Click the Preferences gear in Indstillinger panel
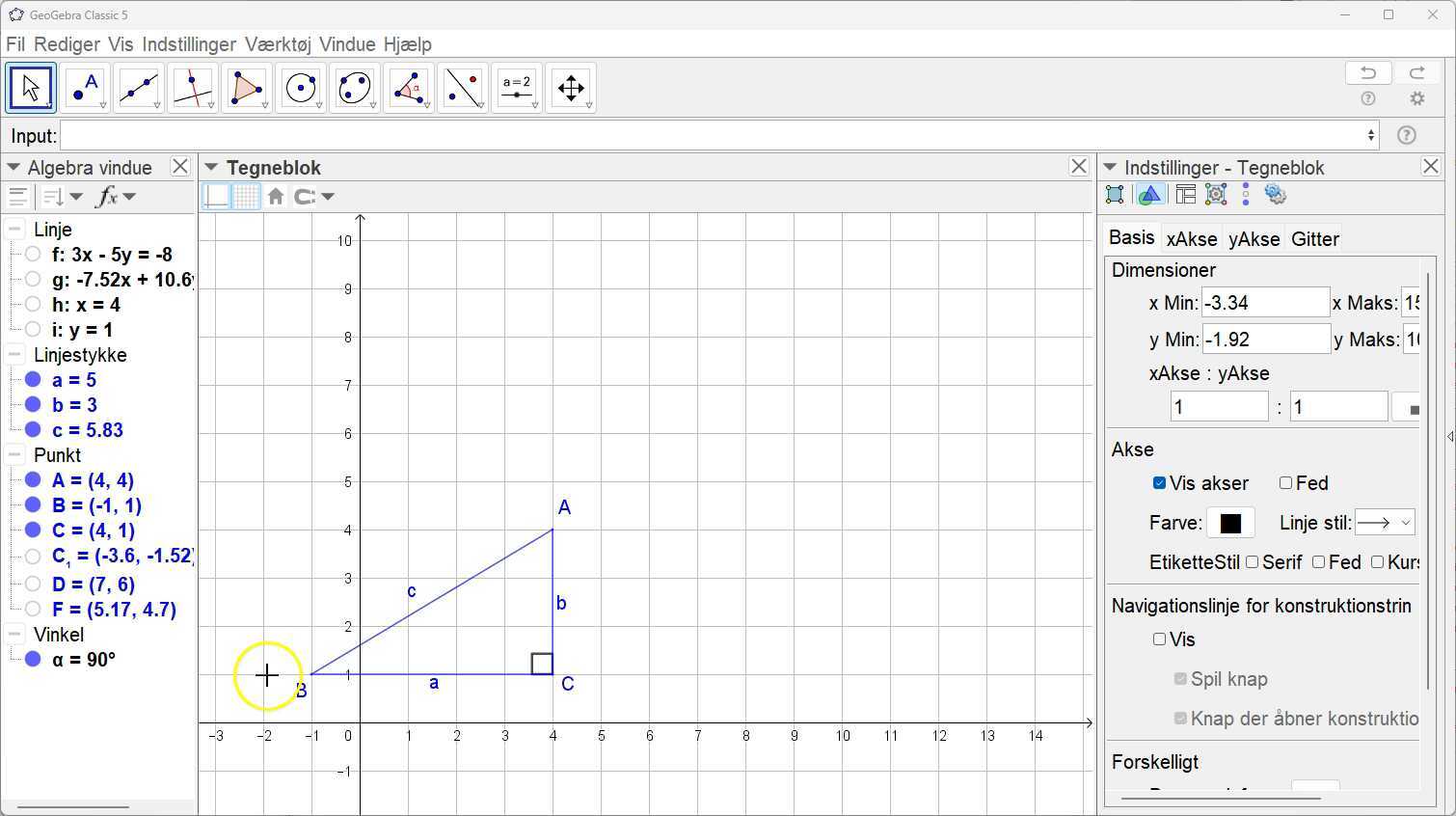This screenshot has height=816, width=1456. [1276, 194]
